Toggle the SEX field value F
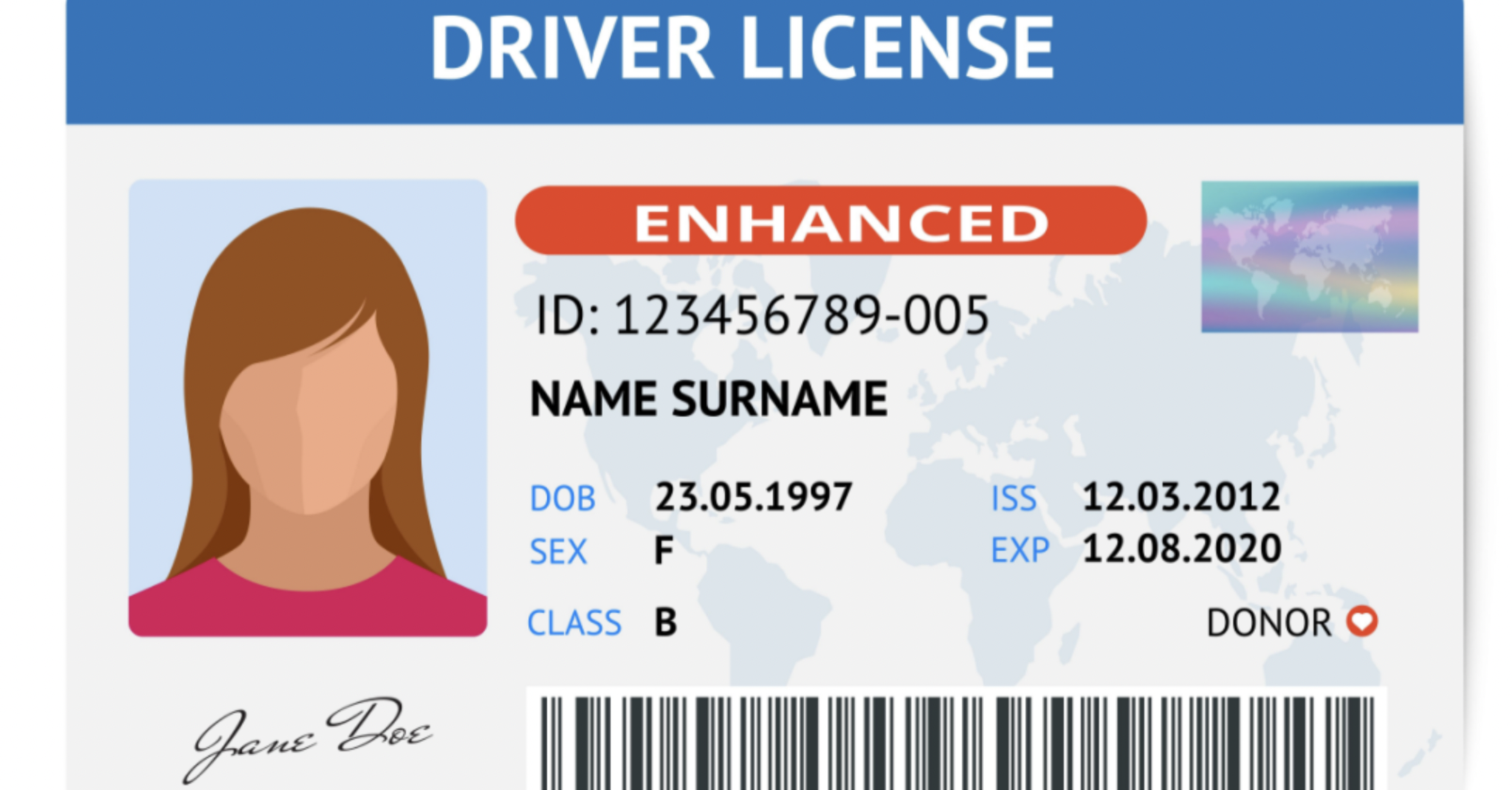 tap(664, 550)
